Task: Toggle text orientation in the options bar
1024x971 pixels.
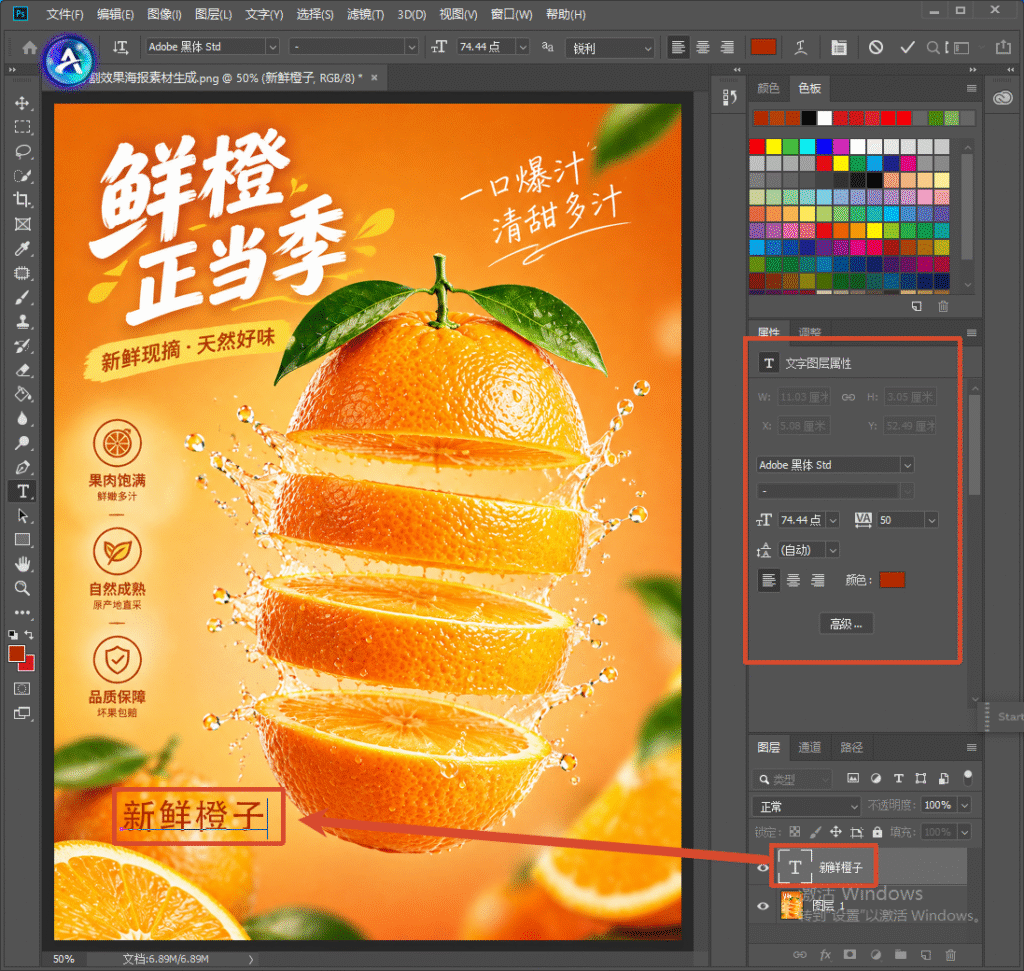Action: point(120,47)
